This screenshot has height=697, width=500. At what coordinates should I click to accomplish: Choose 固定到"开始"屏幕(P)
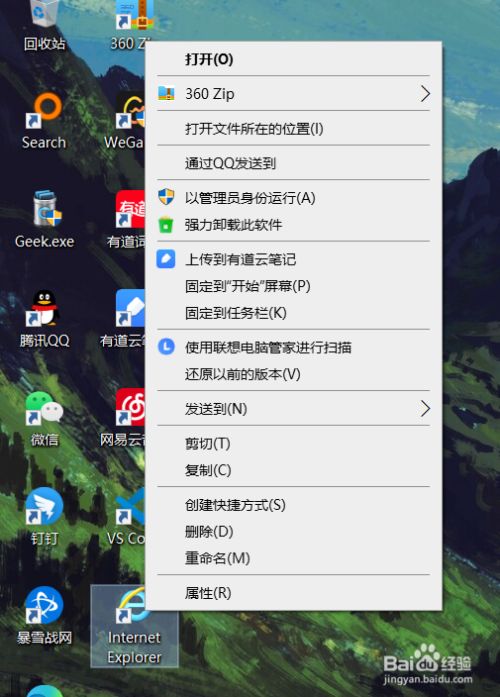point(294,286)
